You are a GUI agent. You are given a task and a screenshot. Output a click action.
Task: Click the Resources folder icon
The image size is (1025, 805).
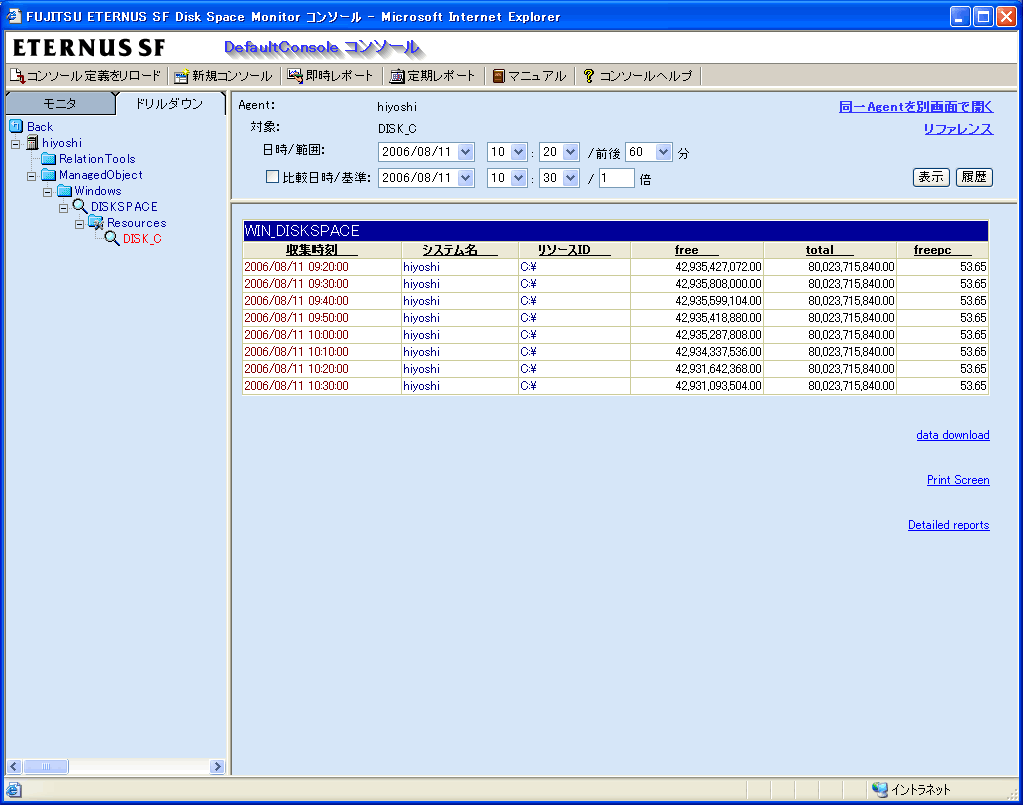pos(96,223)
